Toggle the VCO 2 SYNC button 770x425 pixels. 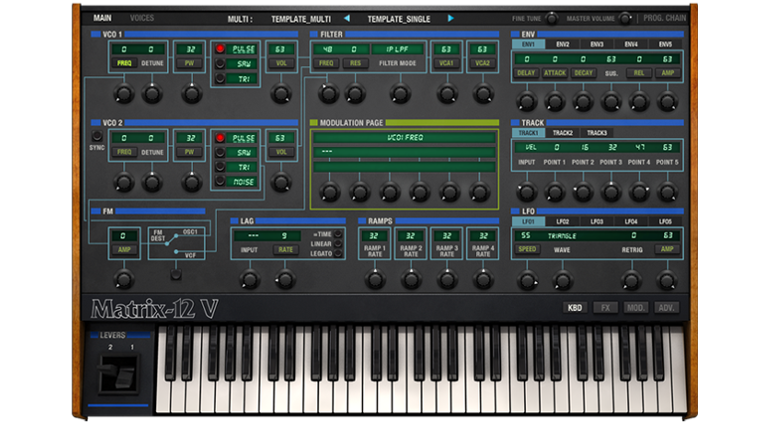click(97, 136)
